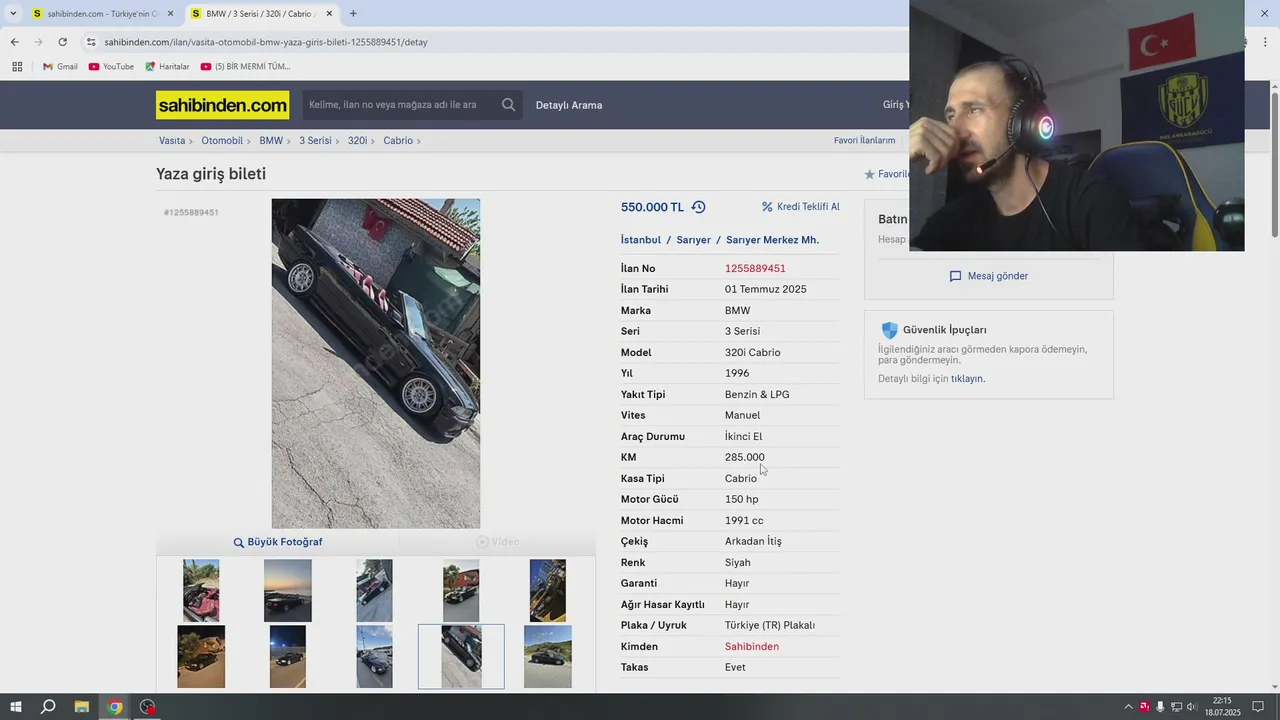This screenshot has height=720, width=1280.
Task: Reload the page with refresh icon
Action: coord(62,42)
